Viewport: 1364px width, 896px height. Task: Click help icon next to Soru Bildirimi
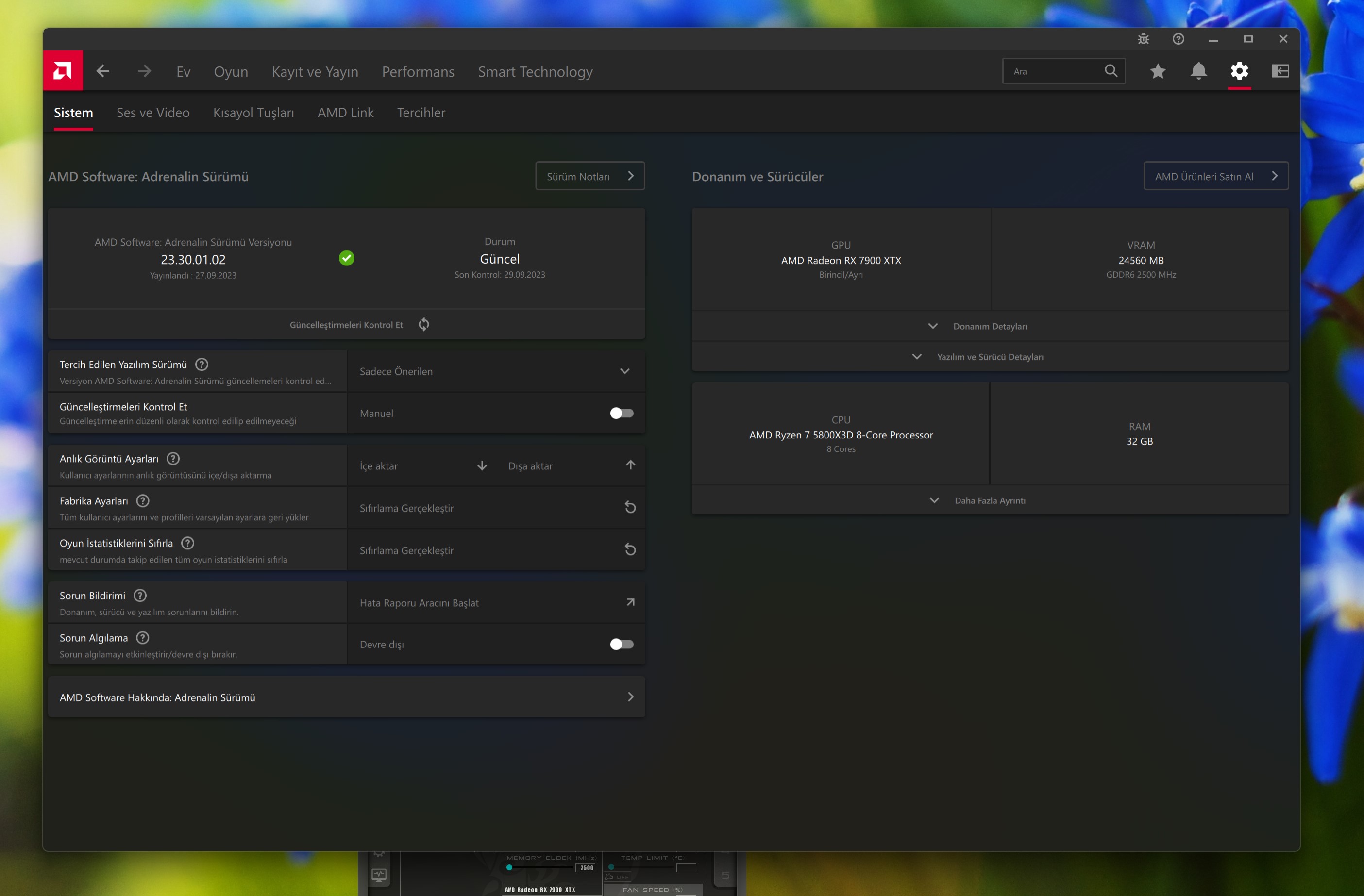click(x=140, y=596)
